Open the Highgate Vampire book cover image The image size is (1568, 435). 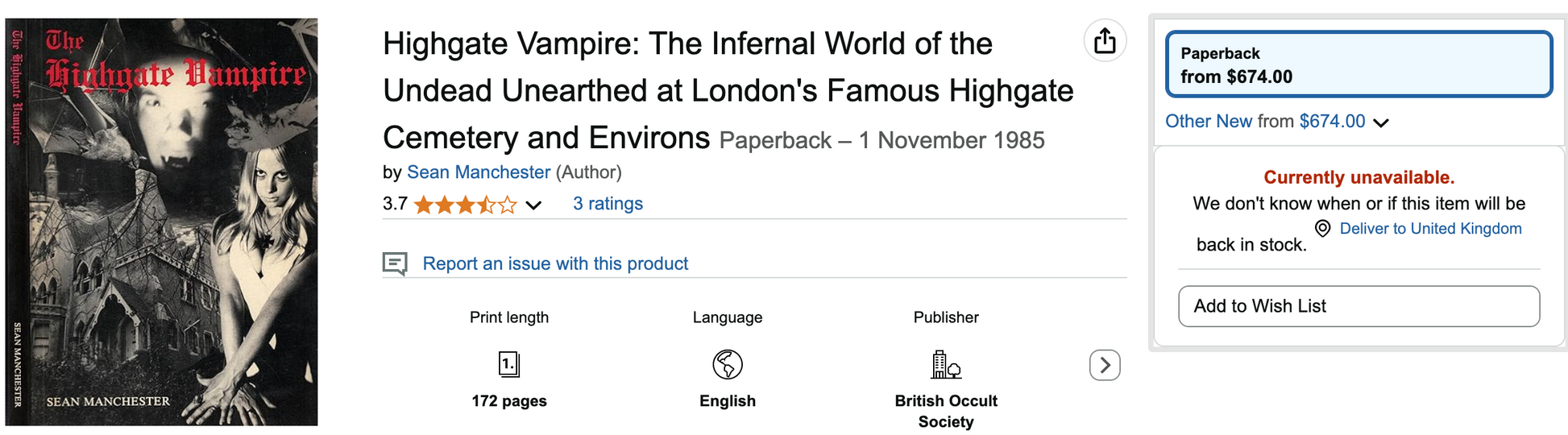[161, 222]
